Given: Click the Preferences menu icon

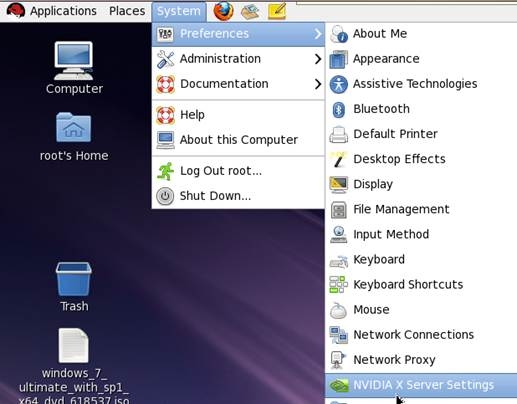Looking at the screenshot, I should pos(165,34).
